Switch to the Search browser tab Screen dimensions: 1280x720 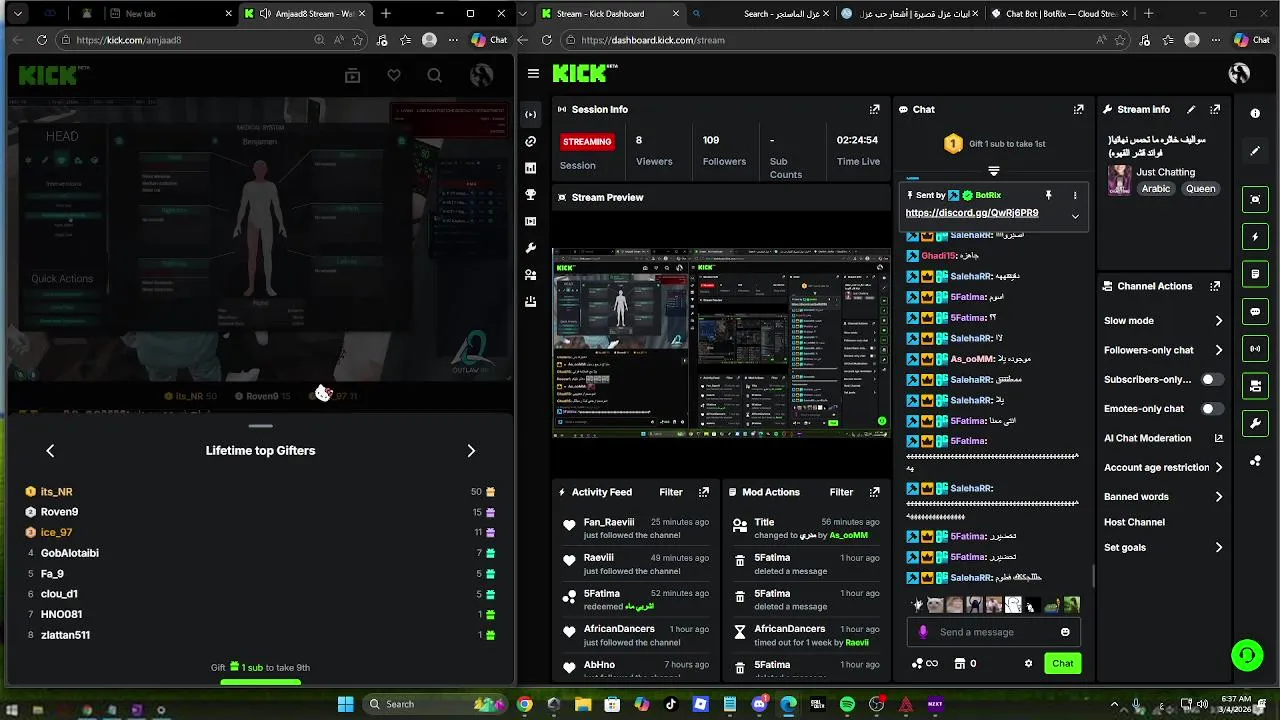pyautogui.click(x=760, y=14)
